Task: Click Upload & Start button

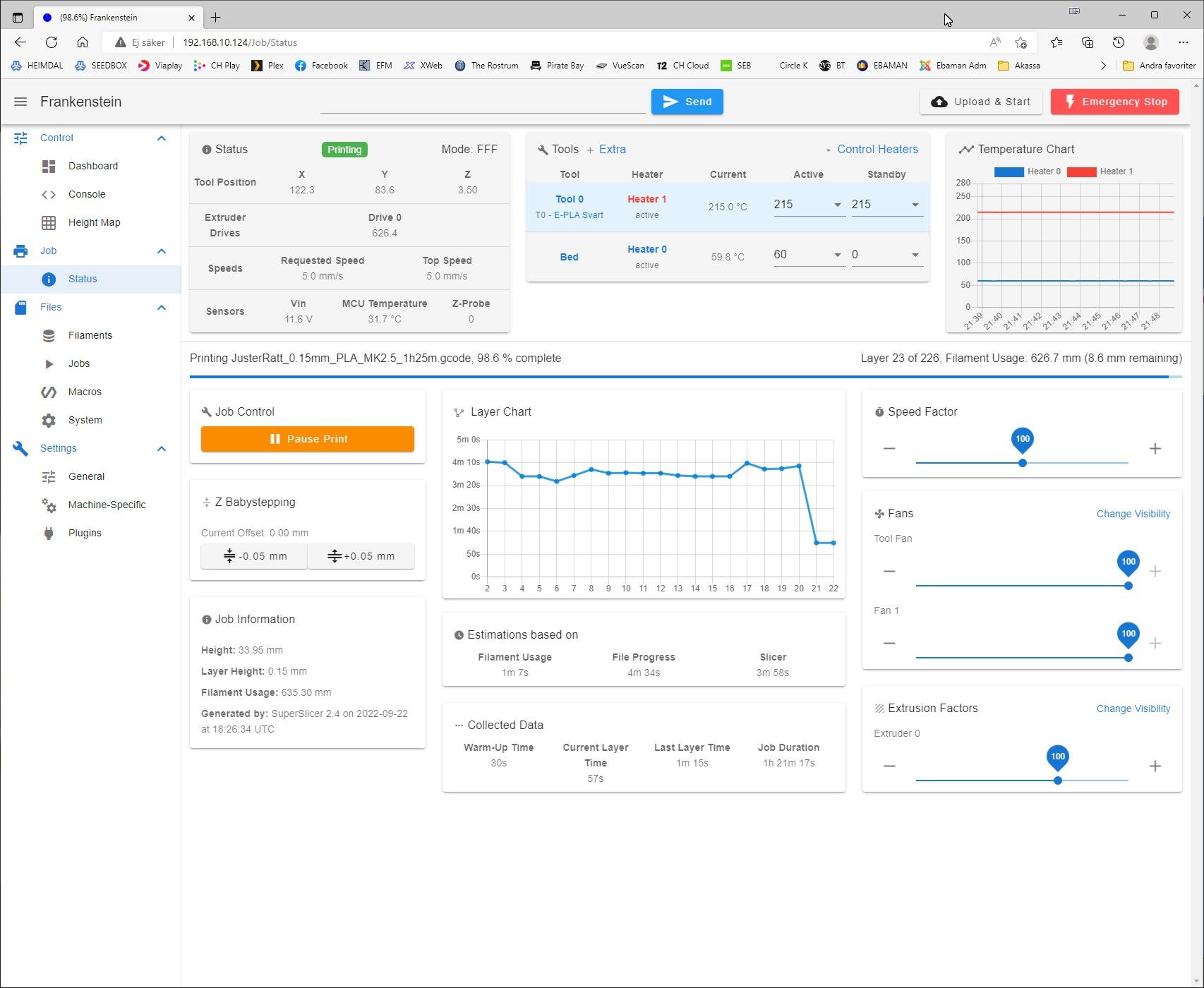Action: [x=981, y=102]
